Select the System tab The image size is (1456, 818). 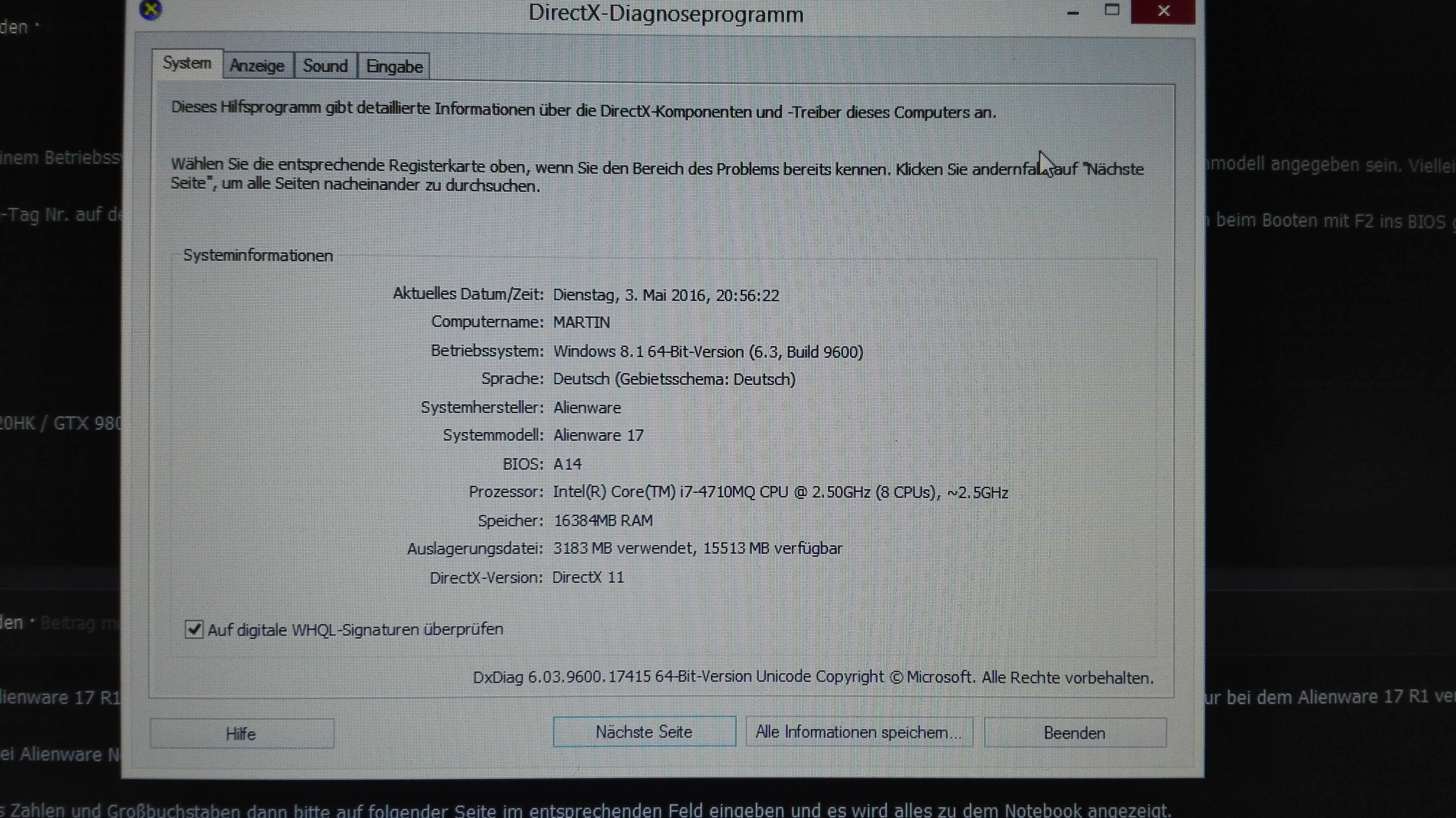(187, 63)
